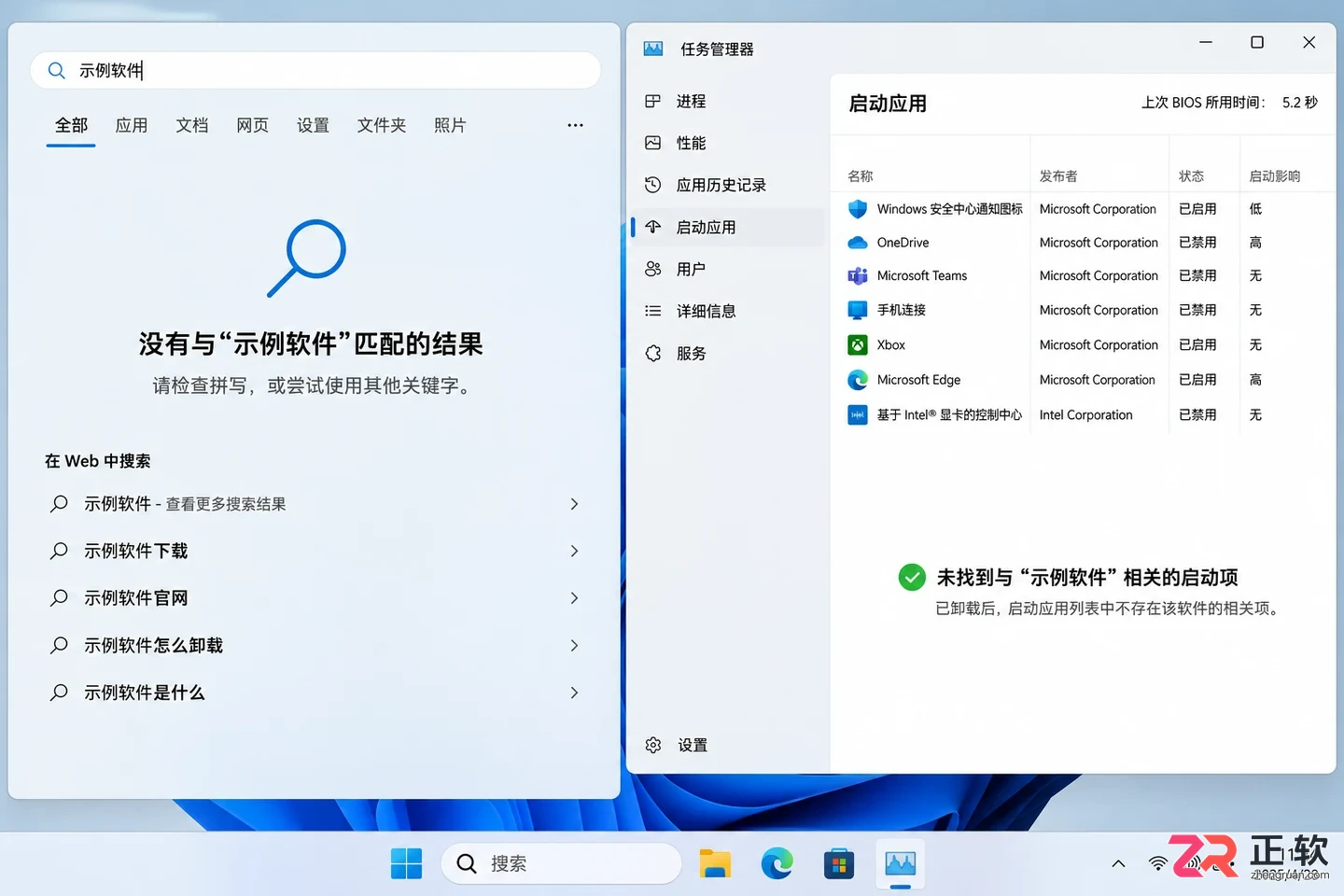
Task: Show hidden tray icons chevron
Action: tap(1118, 864)
